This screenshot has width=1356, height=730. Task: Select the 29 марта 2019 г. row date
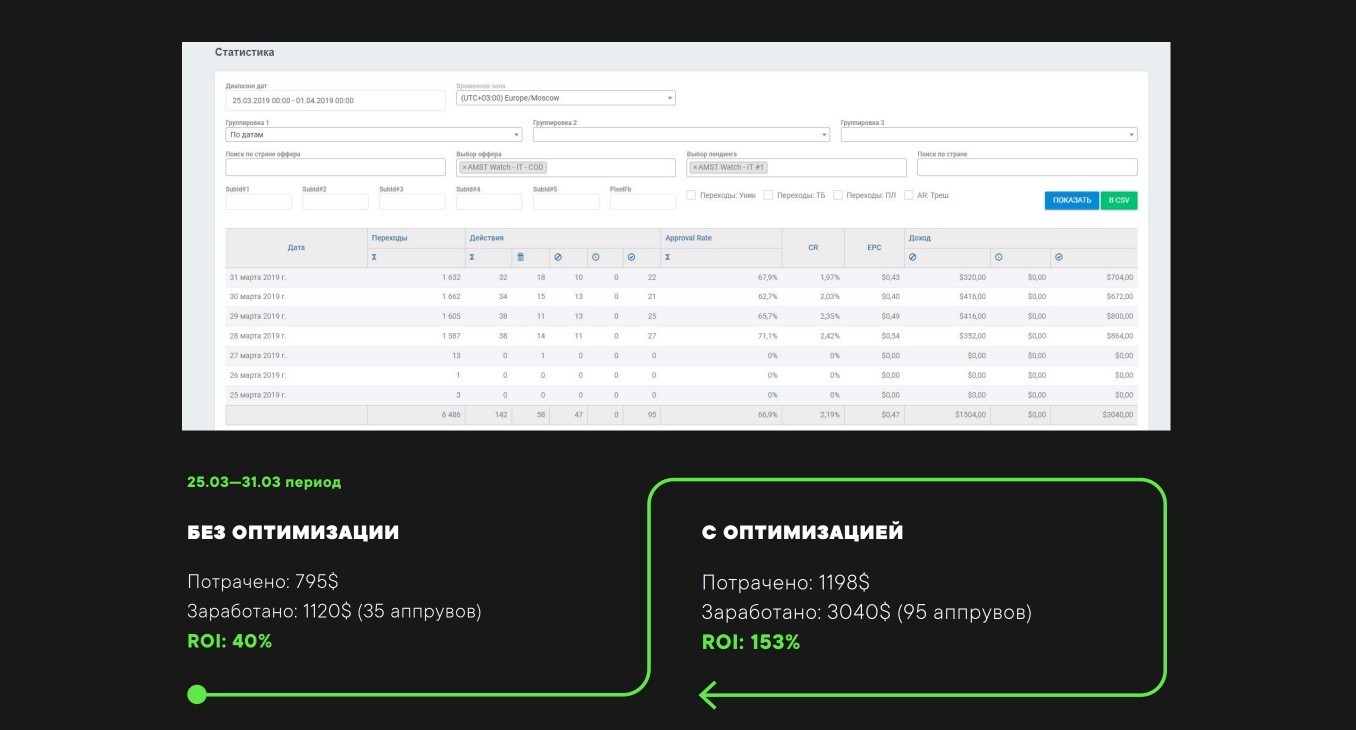tap(258, 316)
